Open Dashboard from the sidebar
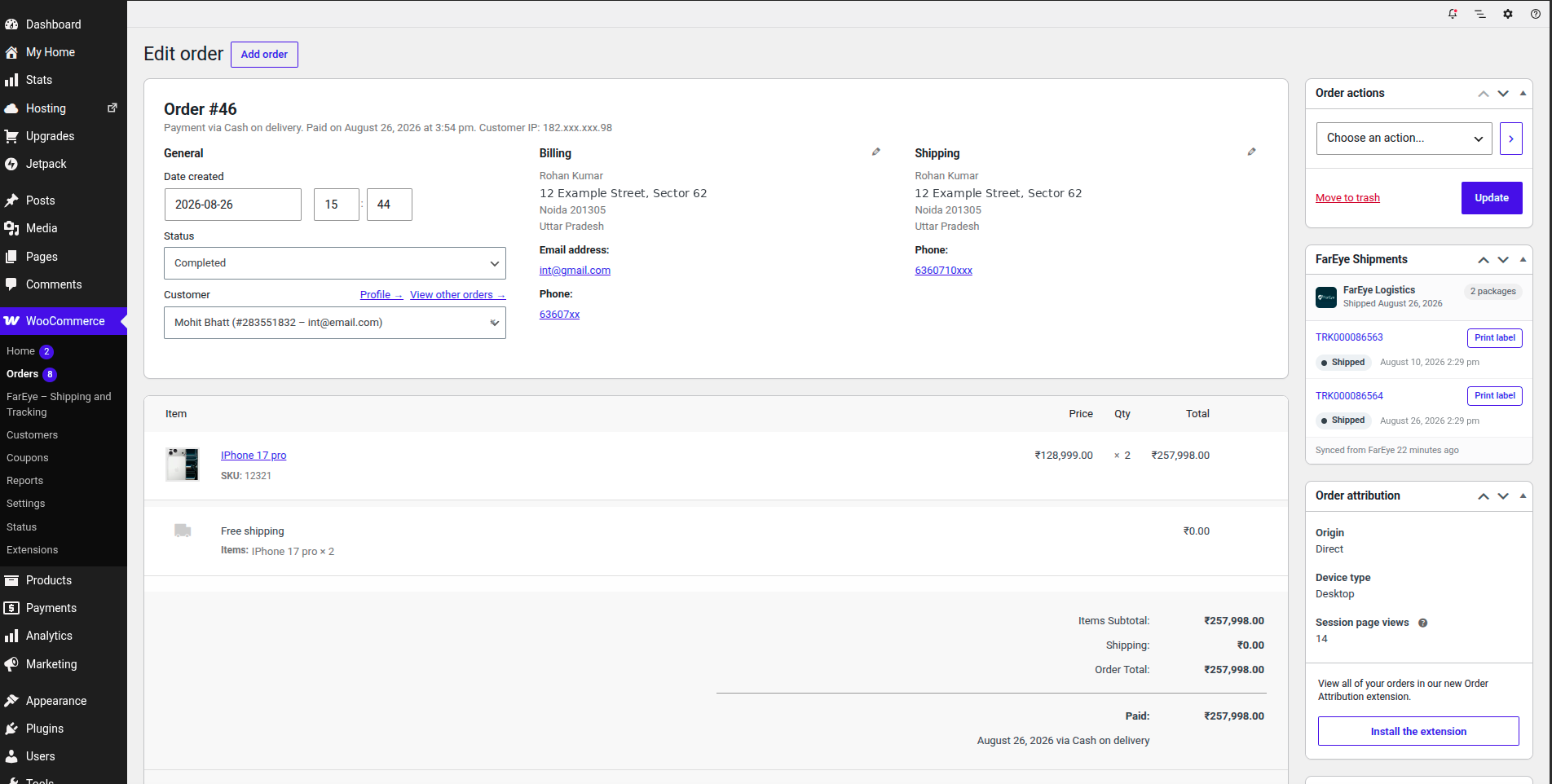The width and height of the screenshot is (1552, 784). (x=64, y=24)
